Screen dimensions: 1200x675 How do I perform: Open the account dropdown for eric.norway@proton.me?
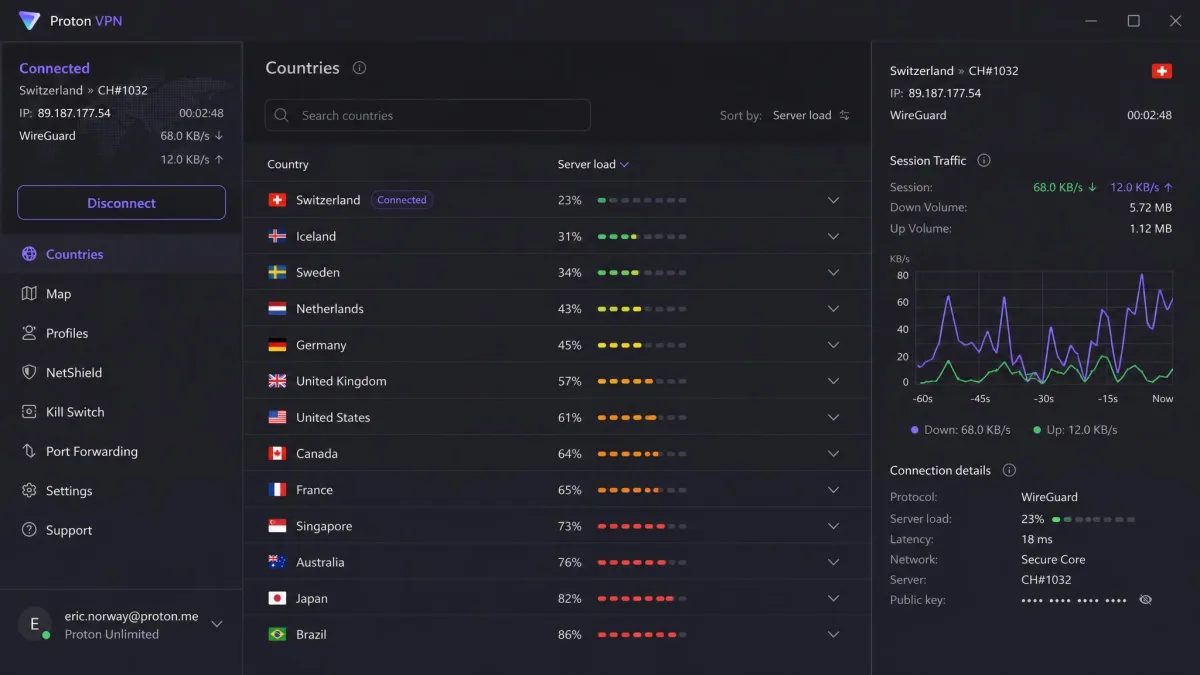tap(217, 624)
